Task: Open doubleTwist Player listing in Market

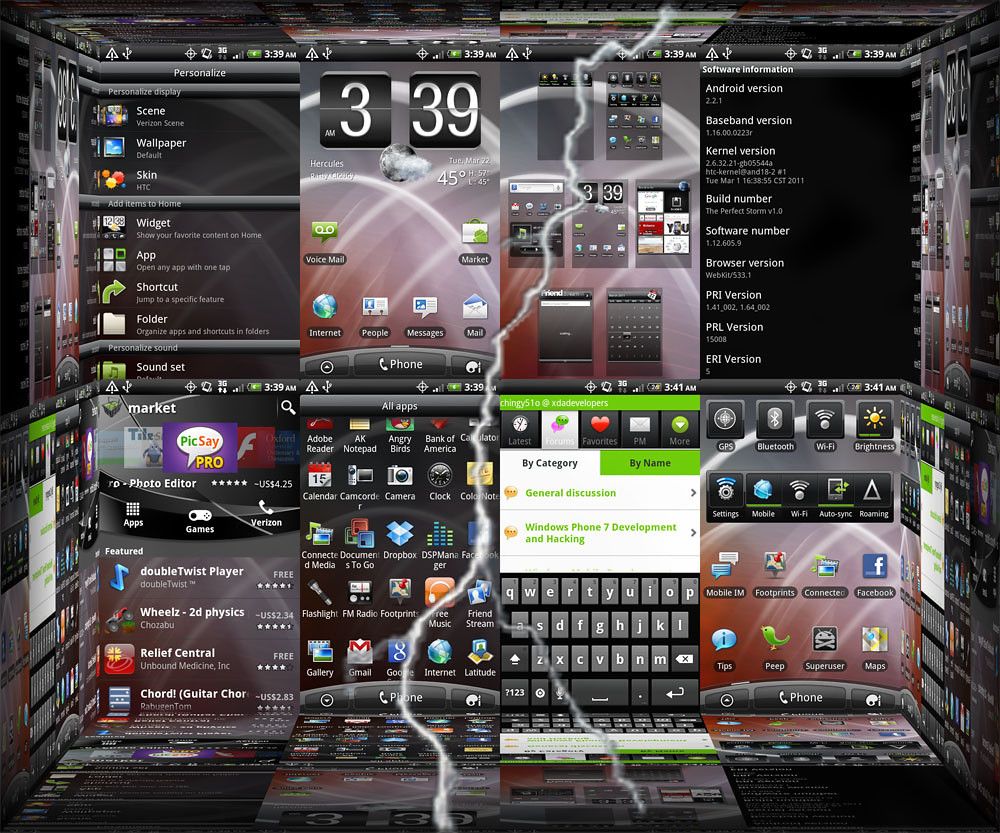Action: point(198,577)
